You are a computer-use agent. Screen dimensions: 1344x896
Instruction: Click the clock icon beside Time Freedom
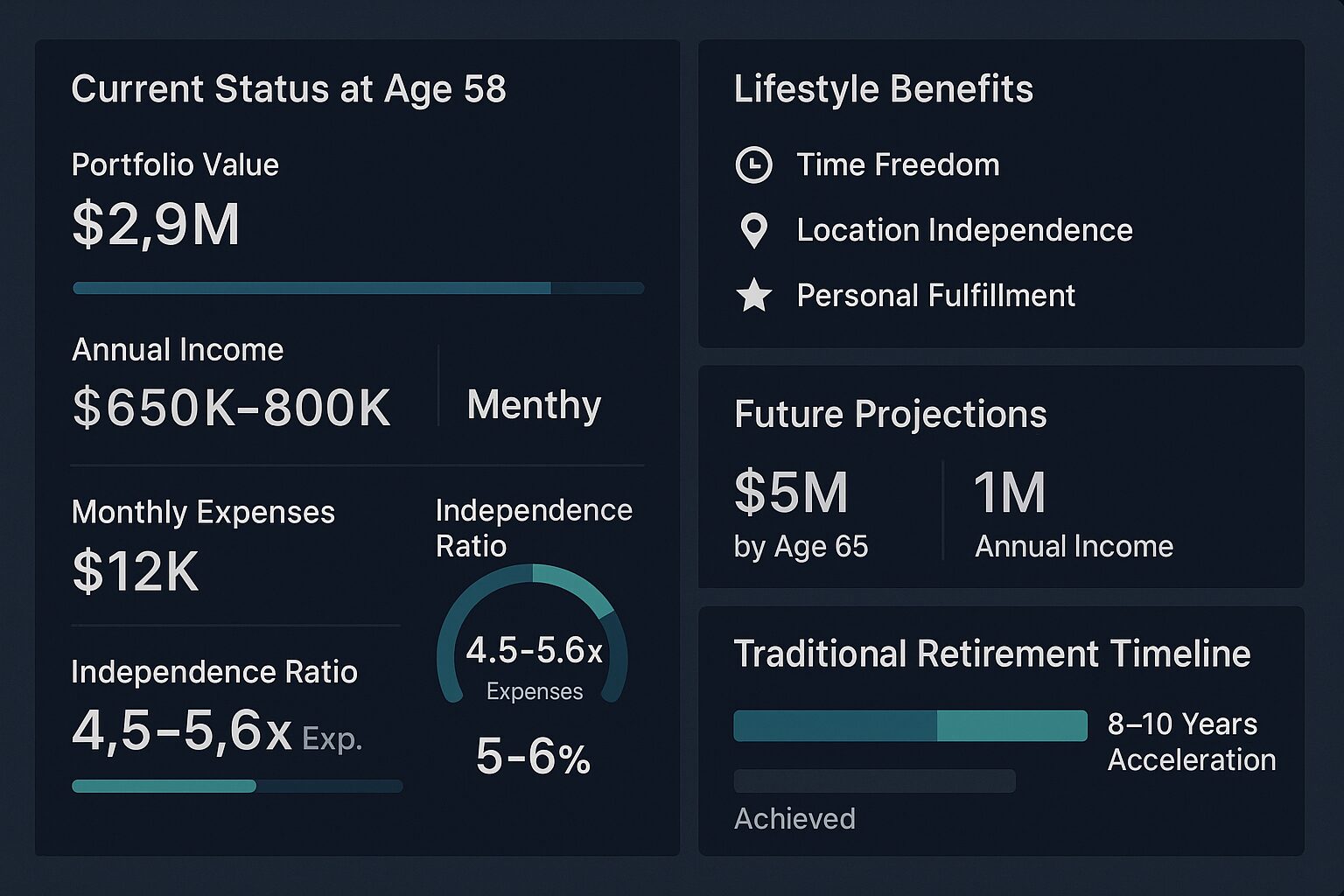pyautogui.click(x=753, y=164)
